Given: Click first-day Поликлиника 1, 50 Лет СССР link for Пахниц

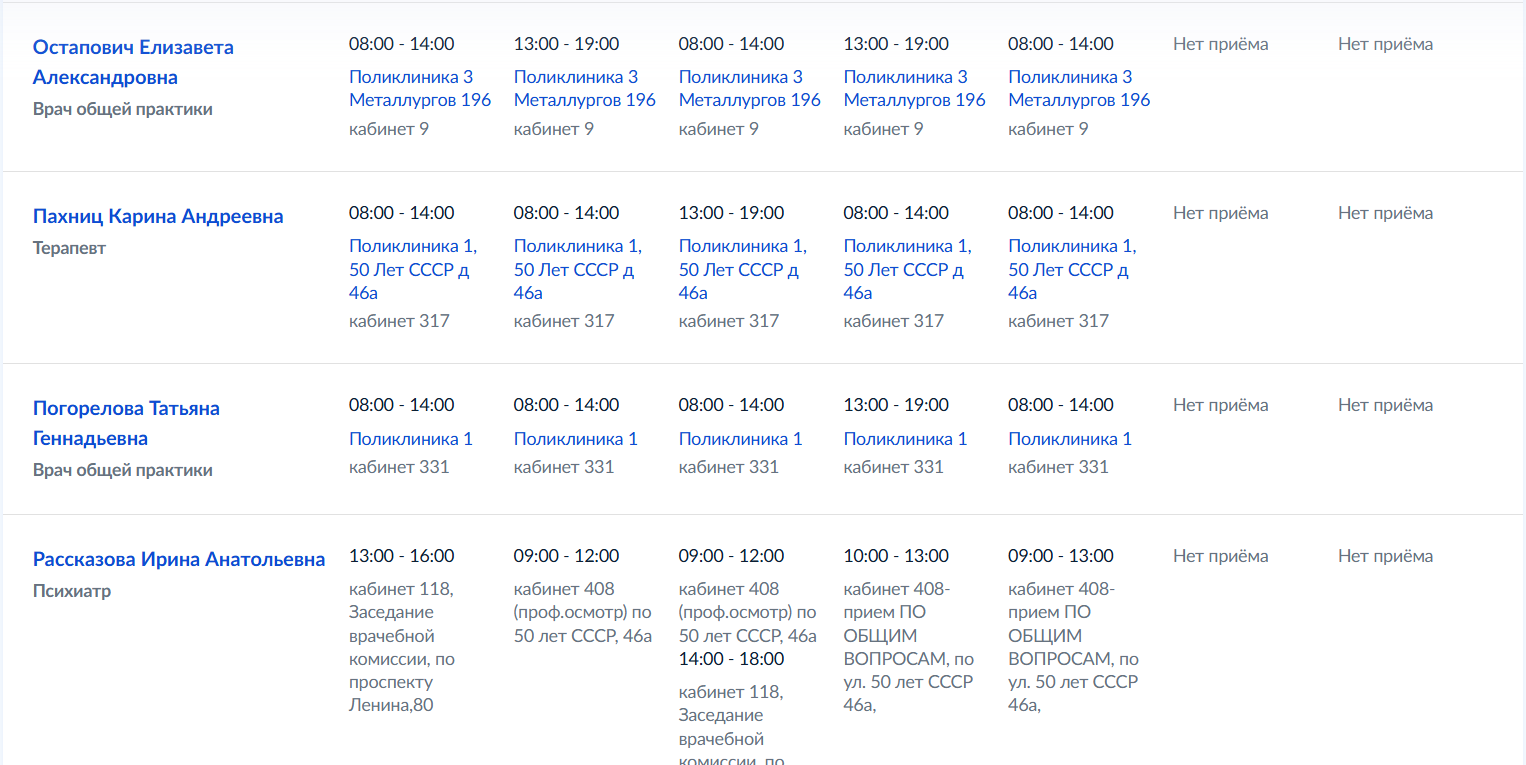Looking at the screenshot, I should click(x=413, y=269).
